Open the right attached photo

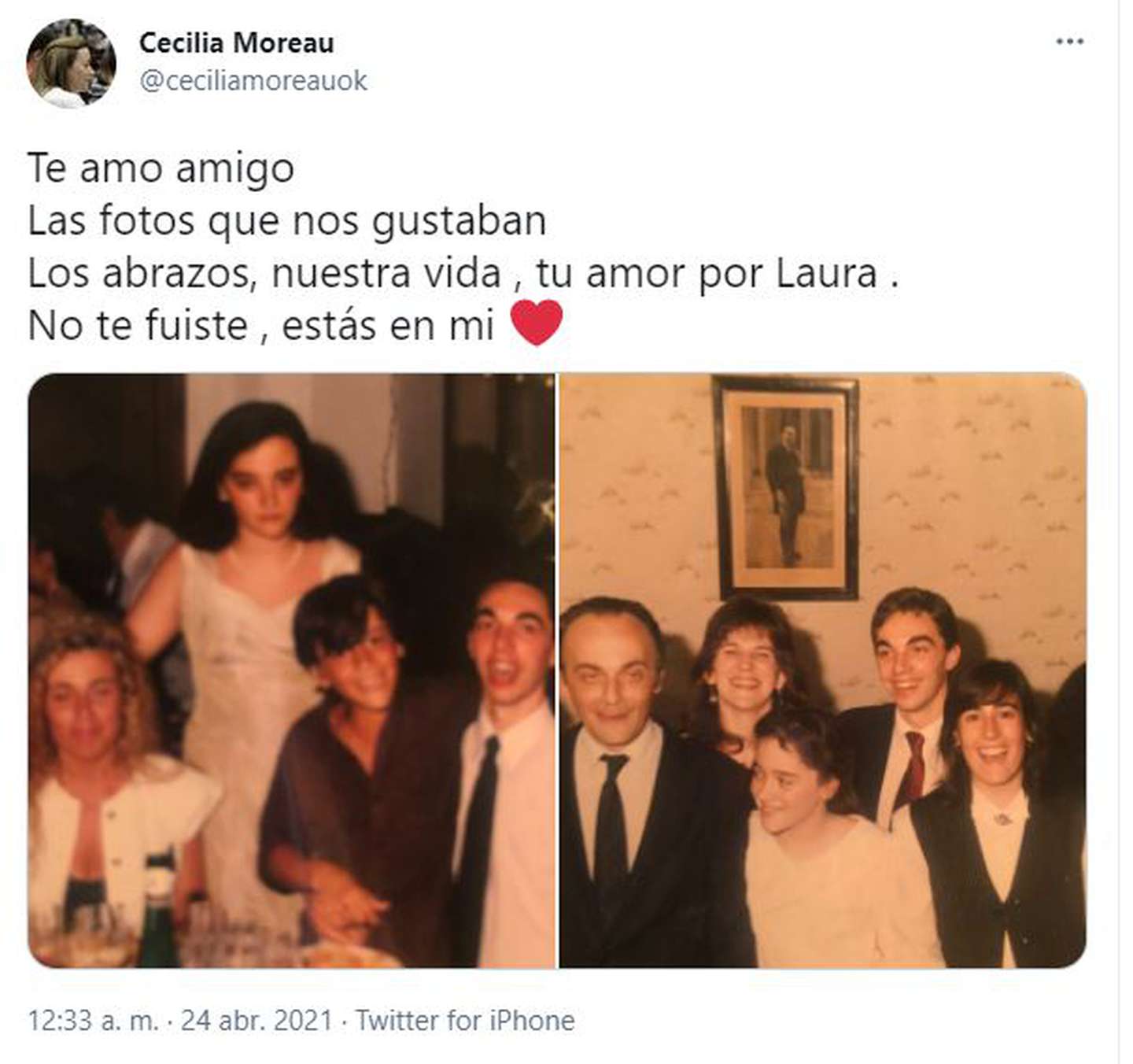pyautogui.click(x=823, y=671)
